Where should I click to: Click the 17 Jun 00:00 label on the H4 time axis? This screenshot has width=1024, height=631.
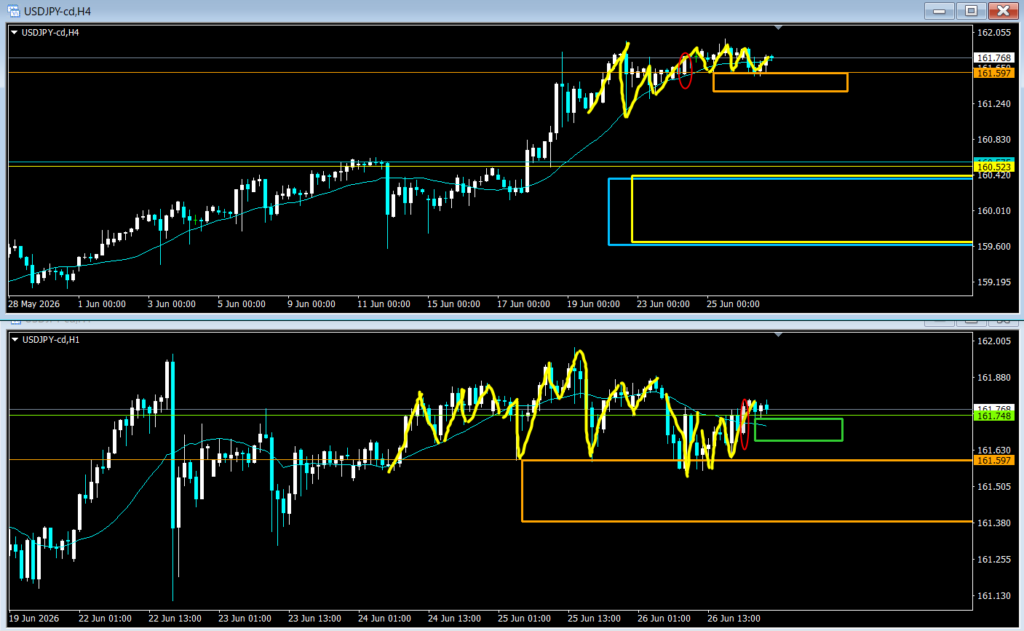pos(524,304)
